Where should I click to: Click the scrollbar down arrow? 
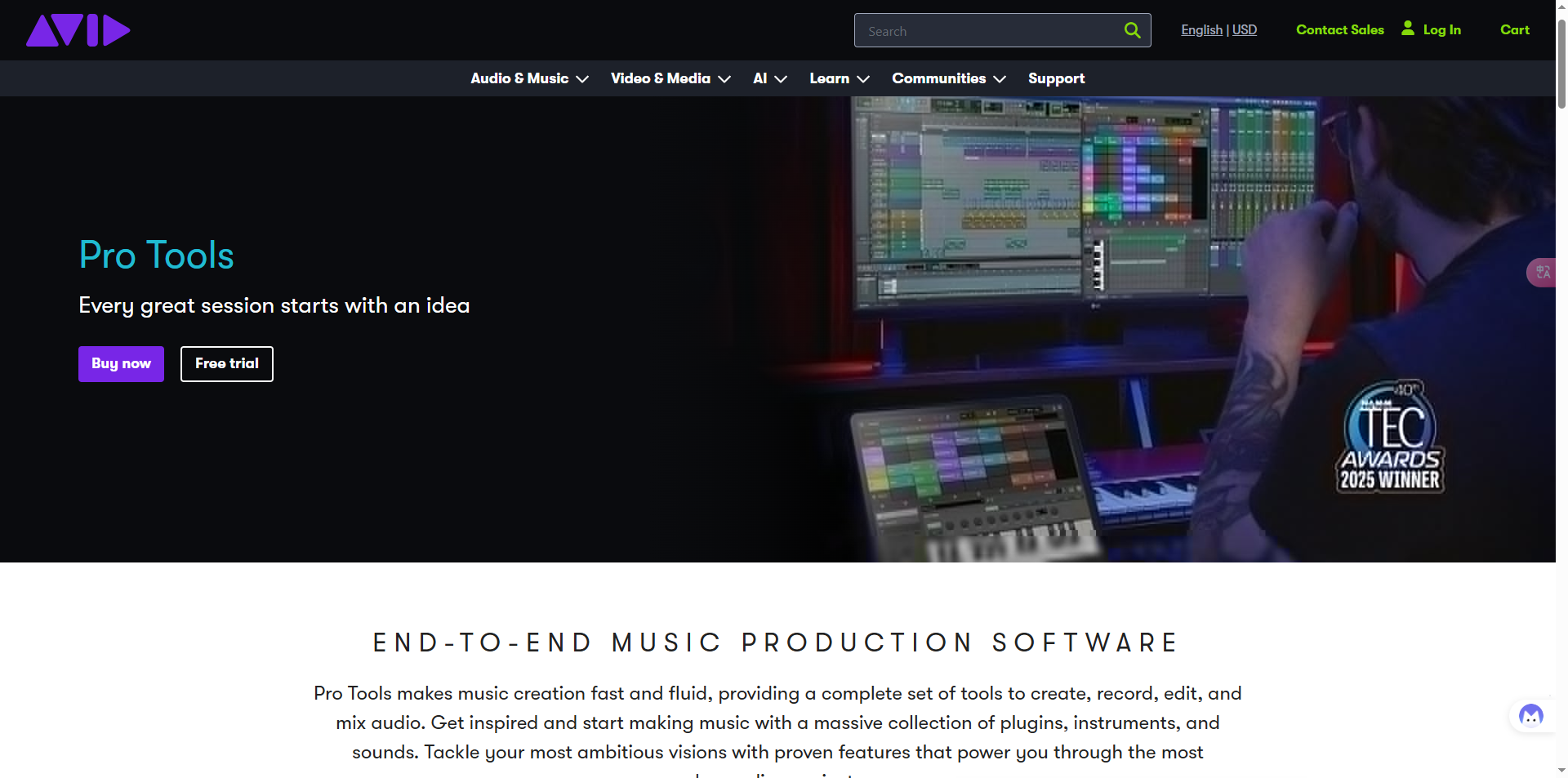coord(1561,770)
